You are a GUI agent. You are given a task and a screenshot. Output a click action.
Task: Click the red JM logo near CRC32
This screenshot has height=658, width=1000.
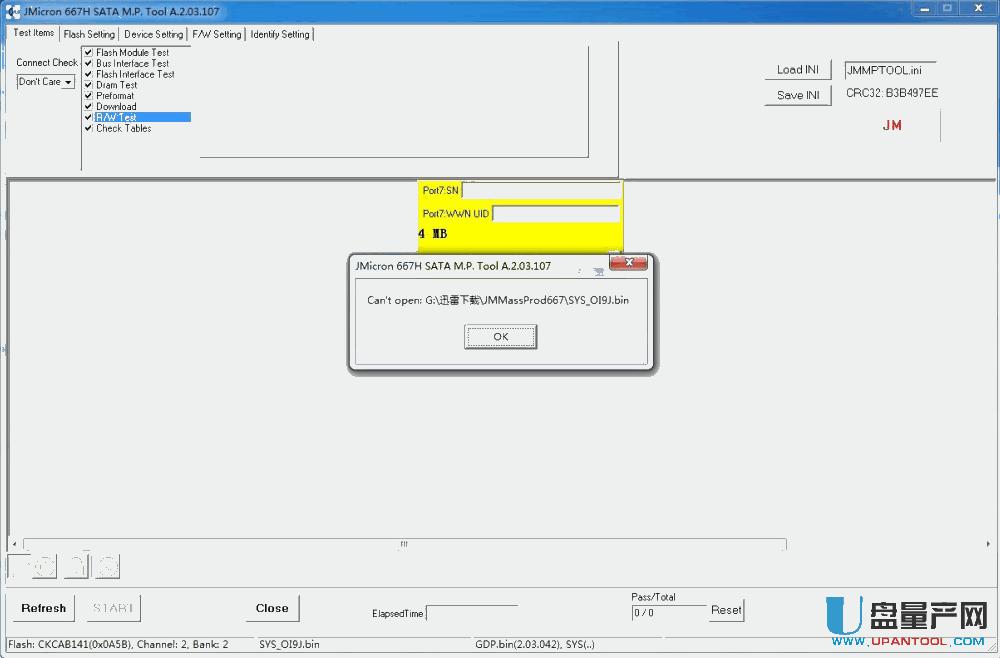click(891, 125)
